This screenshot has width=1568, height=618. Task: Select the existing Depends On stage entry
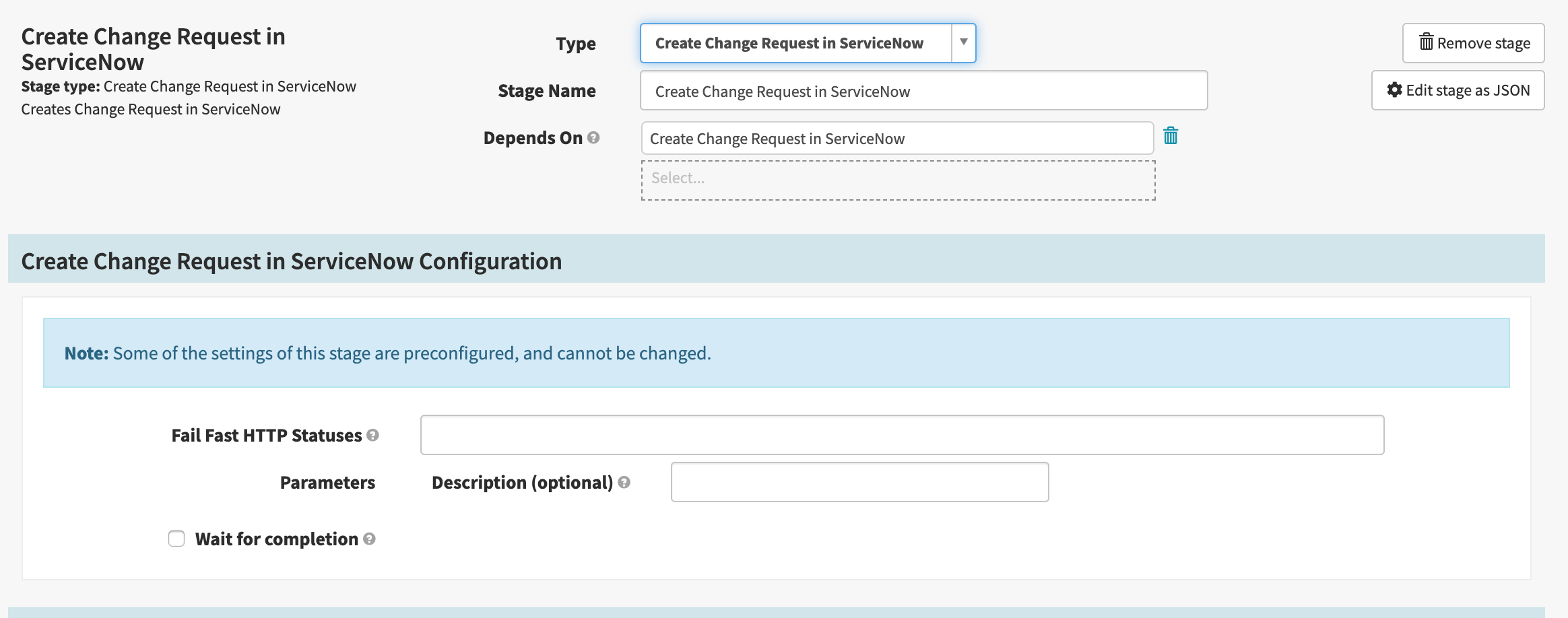coord(896,139)
